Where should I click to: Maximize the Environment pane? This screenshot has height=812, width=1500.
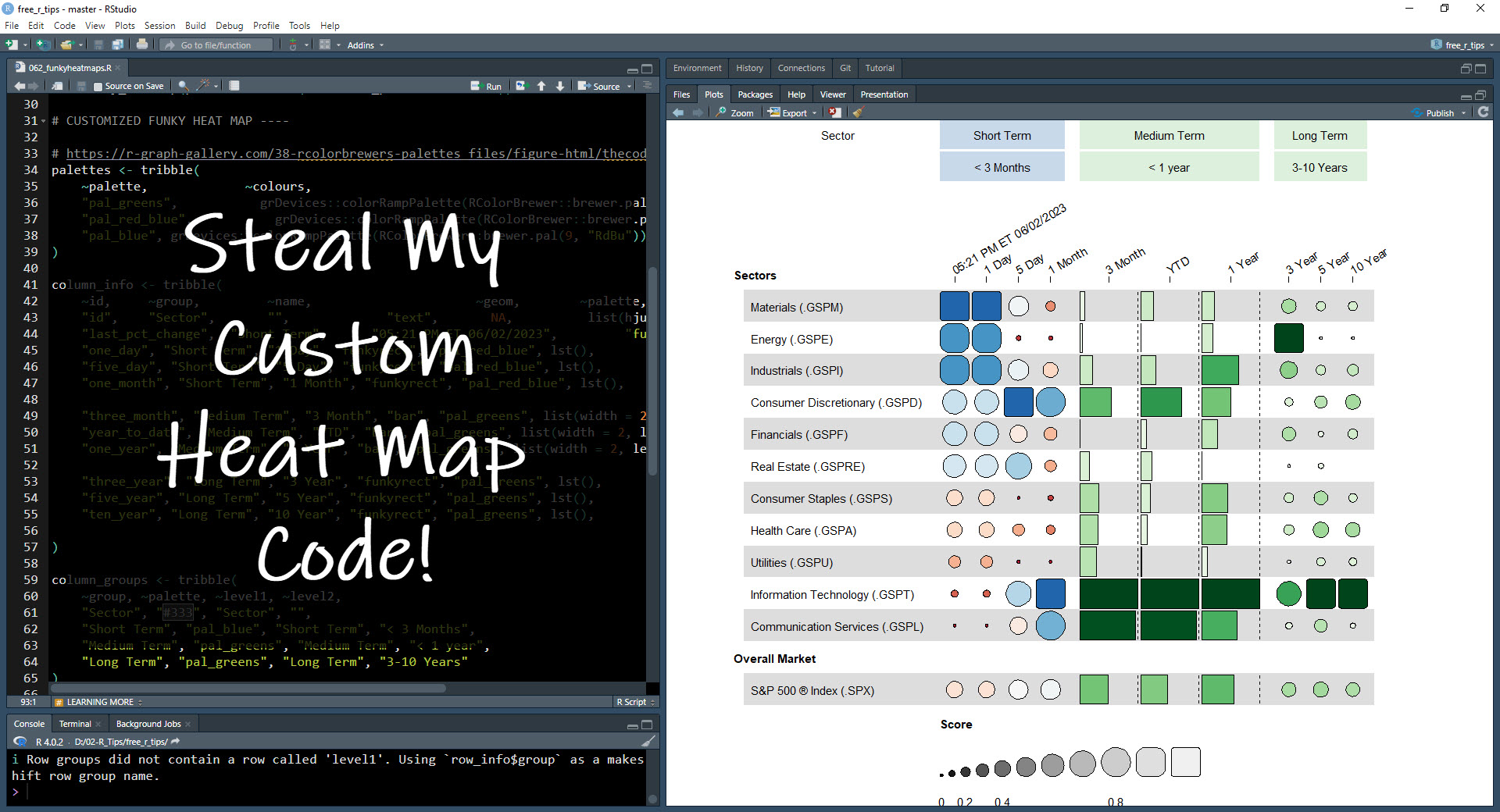pos(1480,69)
